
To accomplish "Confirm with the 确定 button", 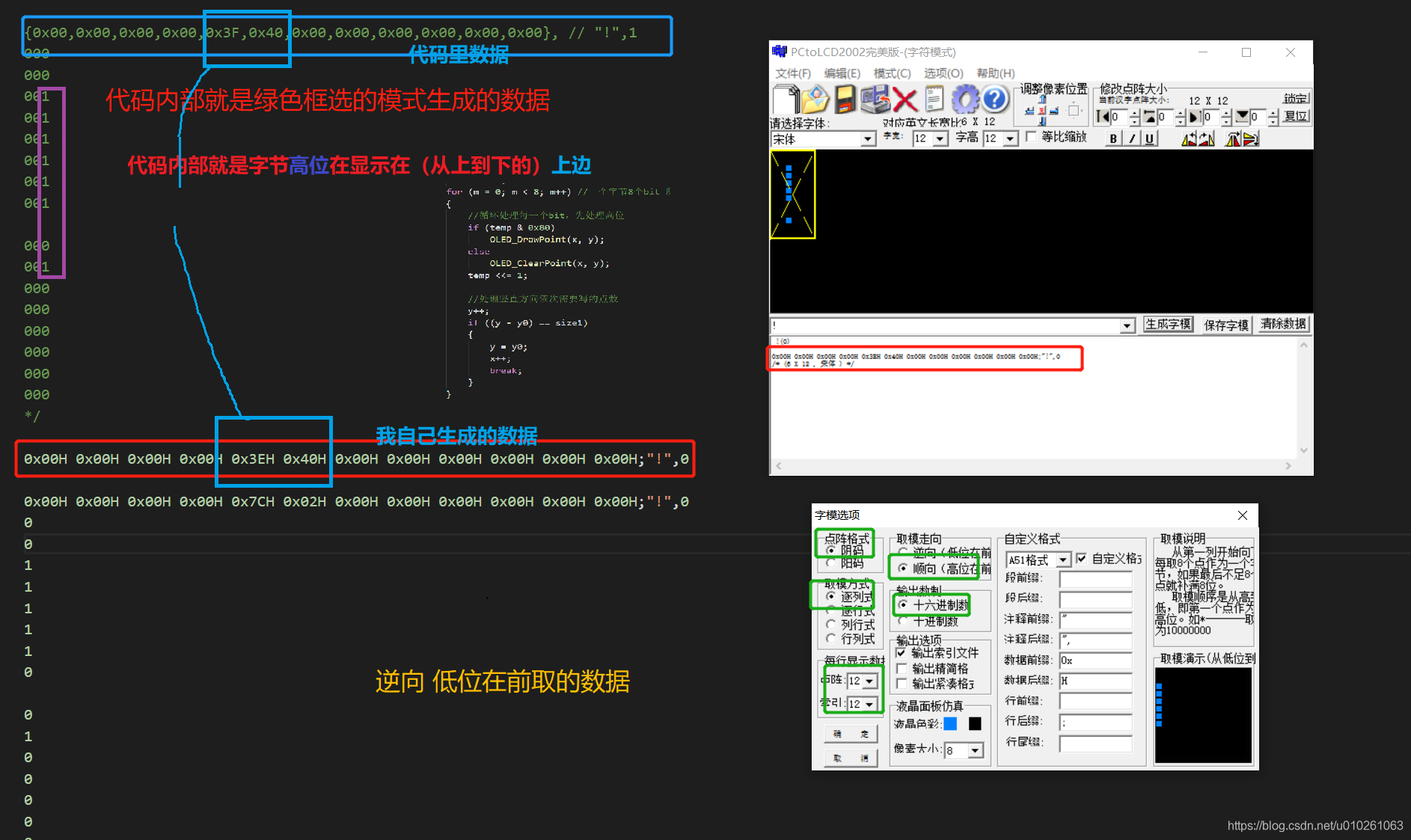I will [x=851, y=734].
